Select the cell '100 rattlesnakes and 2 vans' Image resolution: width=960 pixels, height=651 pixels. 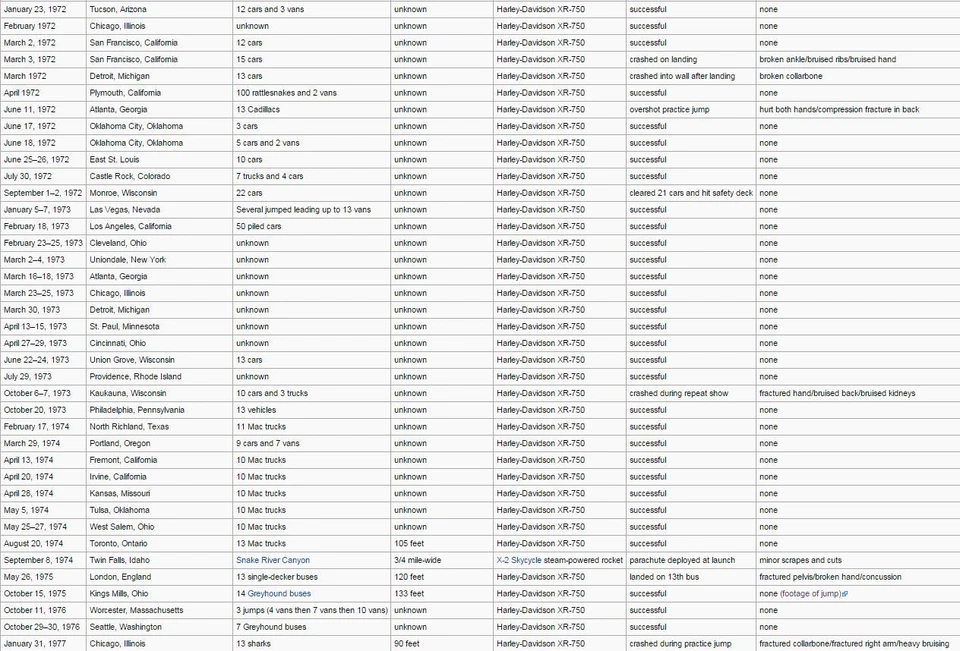(312, 93)
